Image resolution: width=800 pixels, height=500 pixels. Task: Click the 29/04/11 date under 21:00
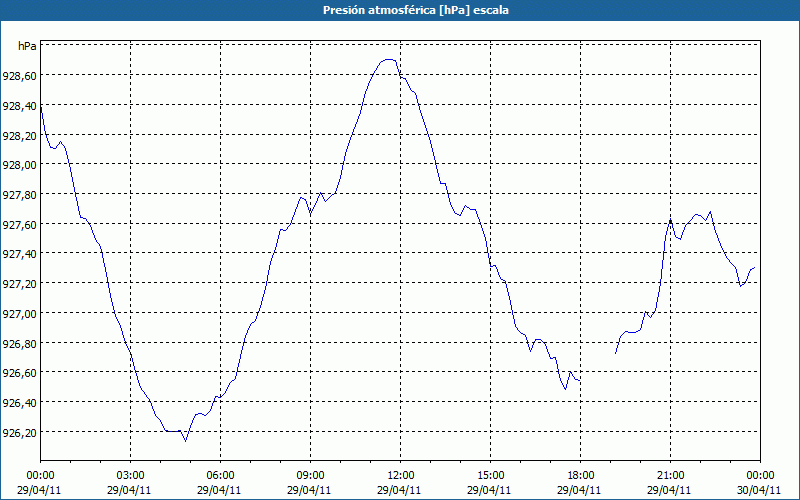pos(669,490)
